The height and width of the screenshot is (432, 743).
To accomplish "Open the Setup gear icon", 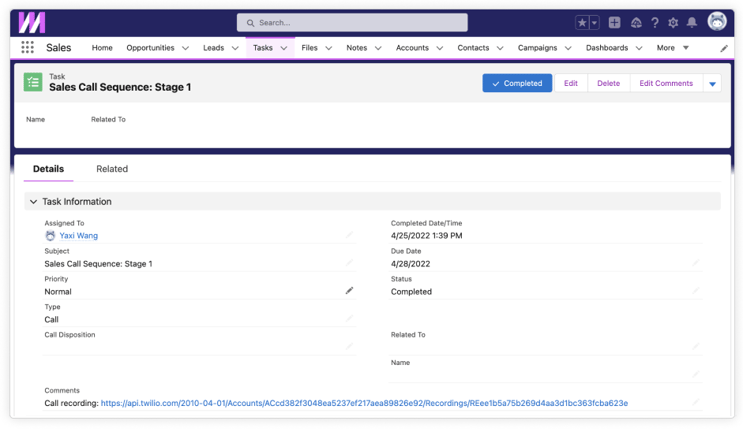I will pos(673,23).
